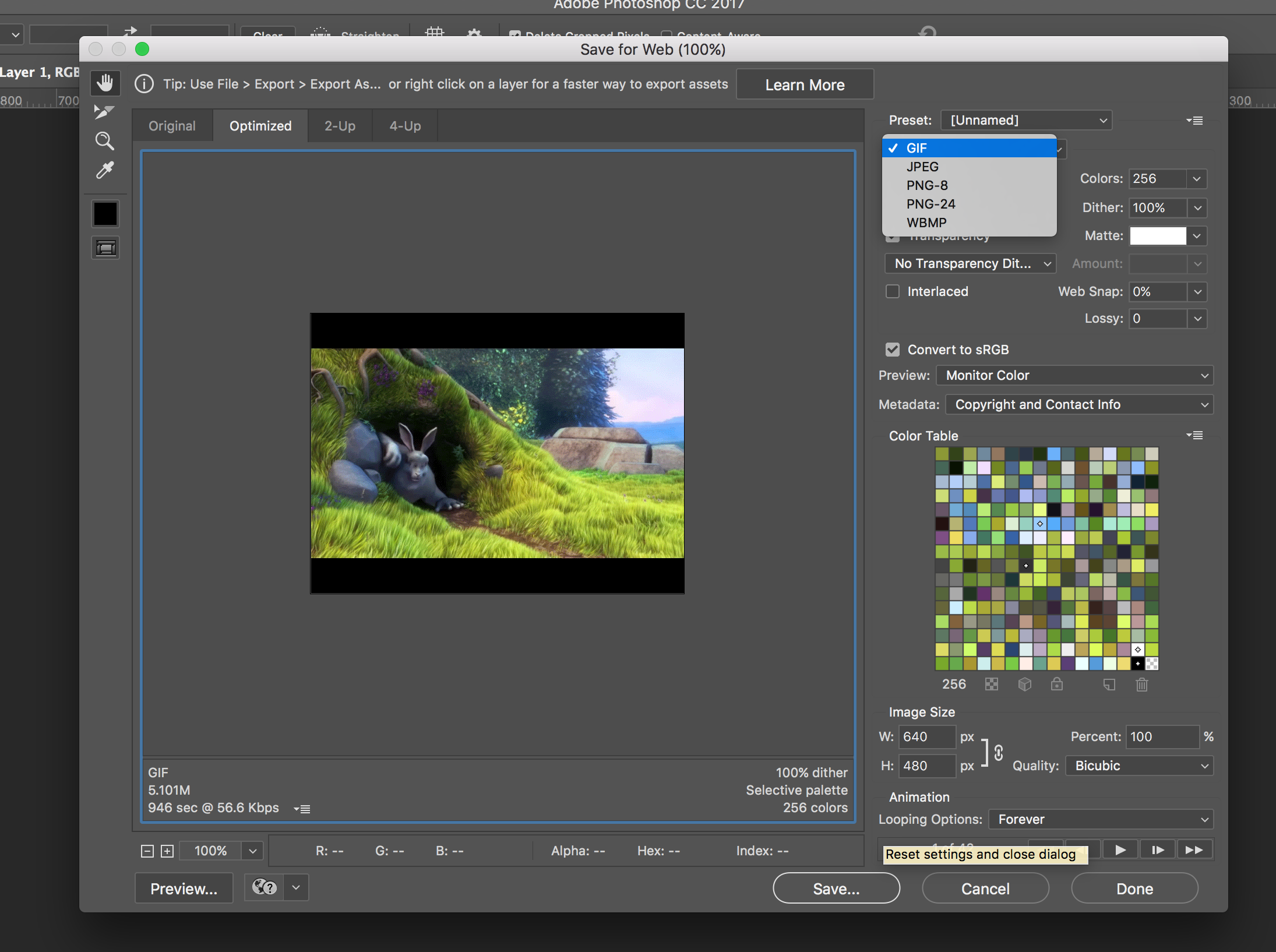This screenshot has height=952, width=1276.
Task: Switch to the Original tab
Action: point(172,126)
